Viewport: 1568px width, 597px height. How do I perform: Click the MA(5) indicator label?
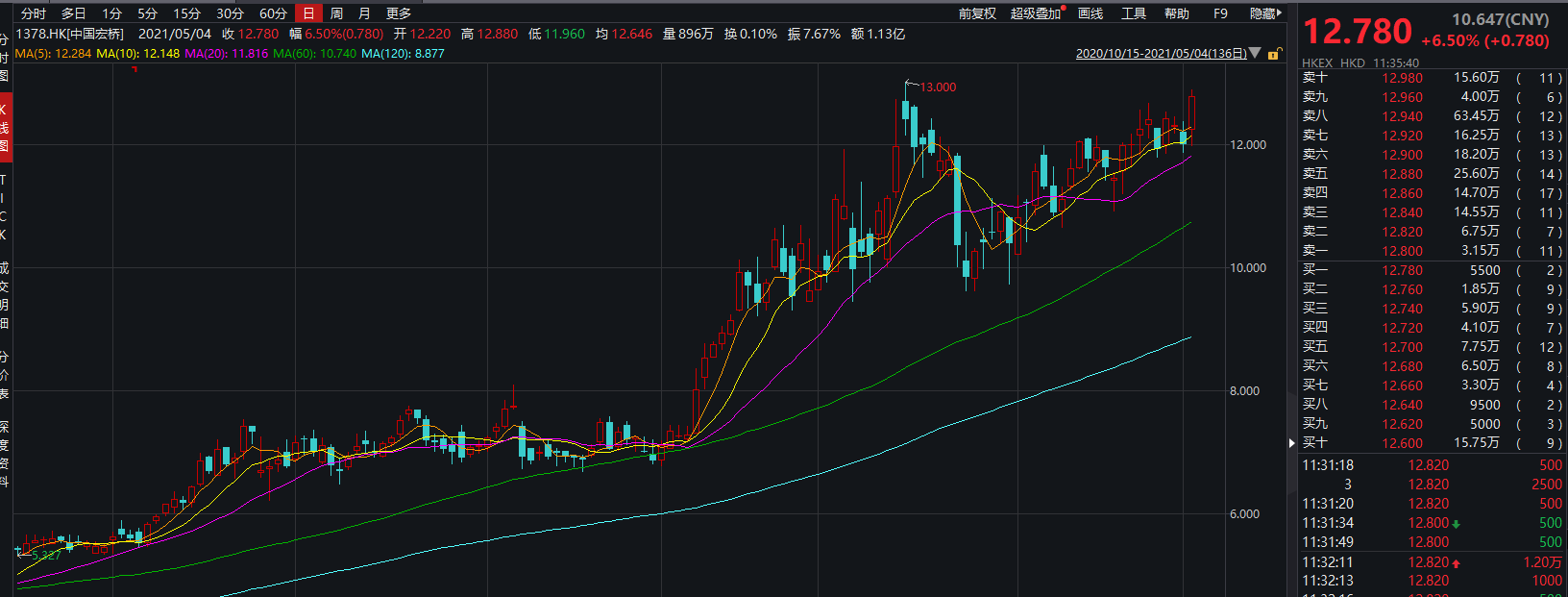[x=53, y=54]
